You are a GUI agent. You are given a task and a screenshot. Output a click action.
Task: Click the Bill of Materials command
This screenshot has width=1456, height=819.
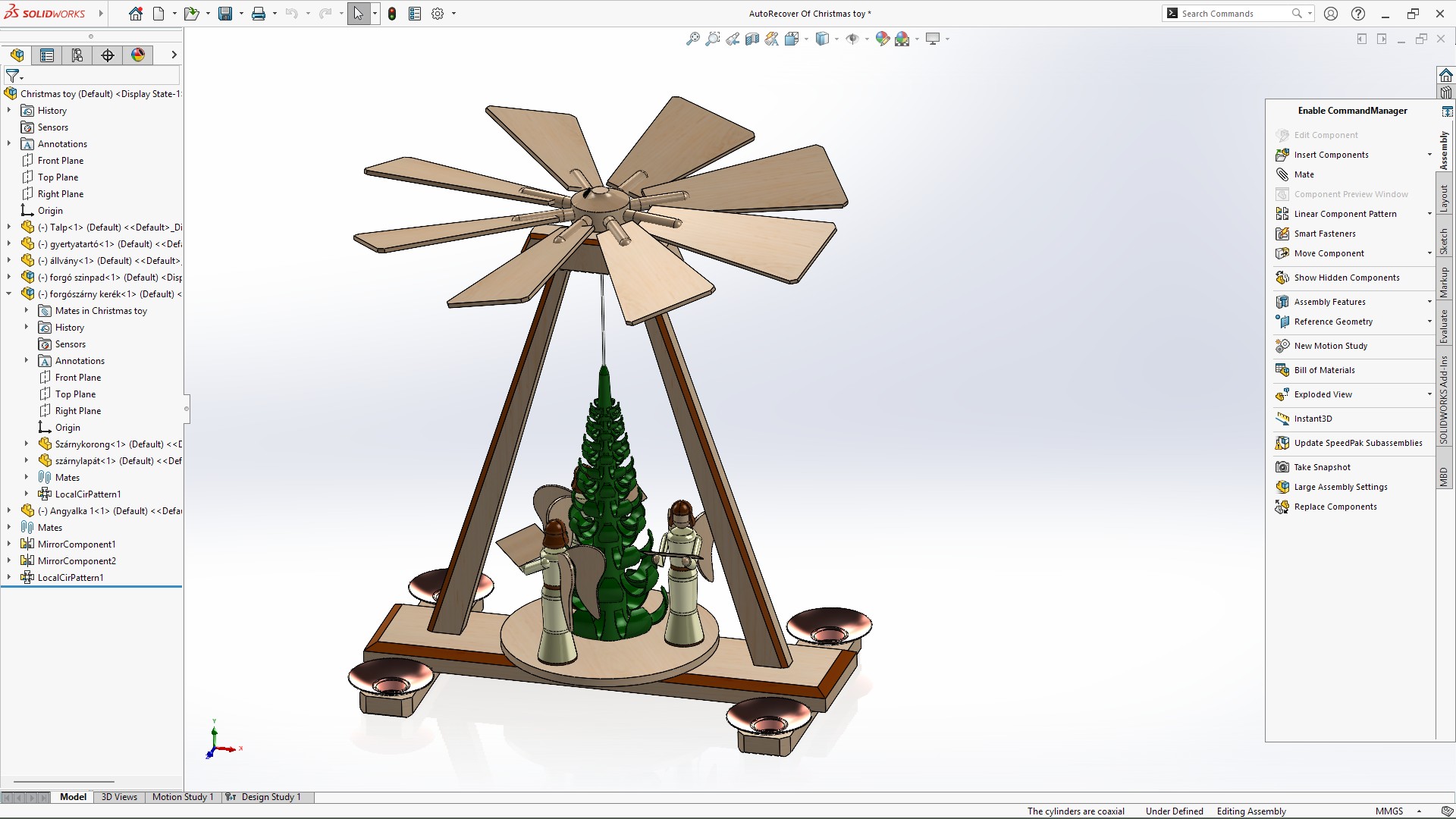pyautogui.click(x=1324, y=370)
